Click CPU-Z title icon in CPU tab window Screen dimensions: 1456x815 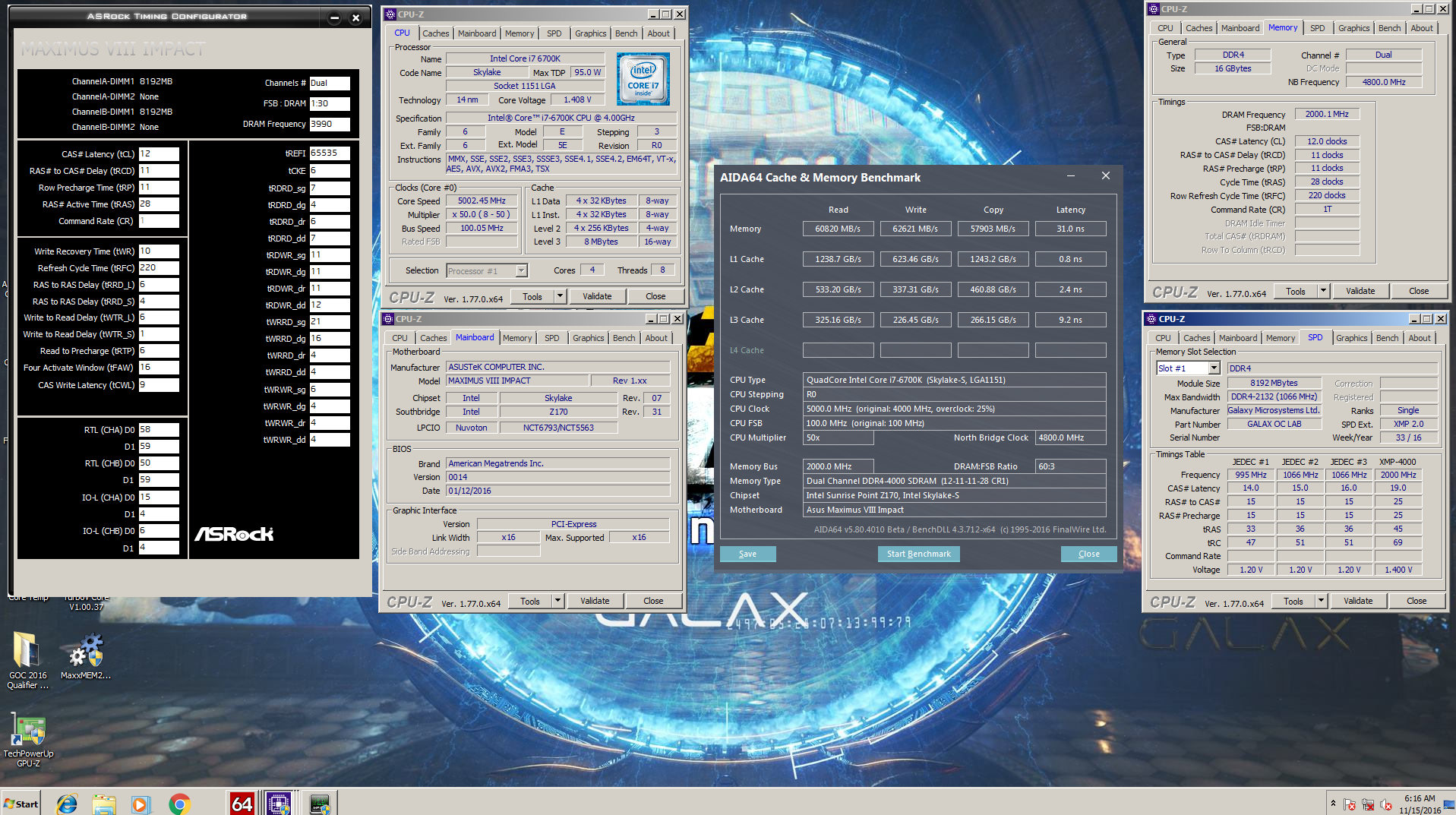click(390, 14)
